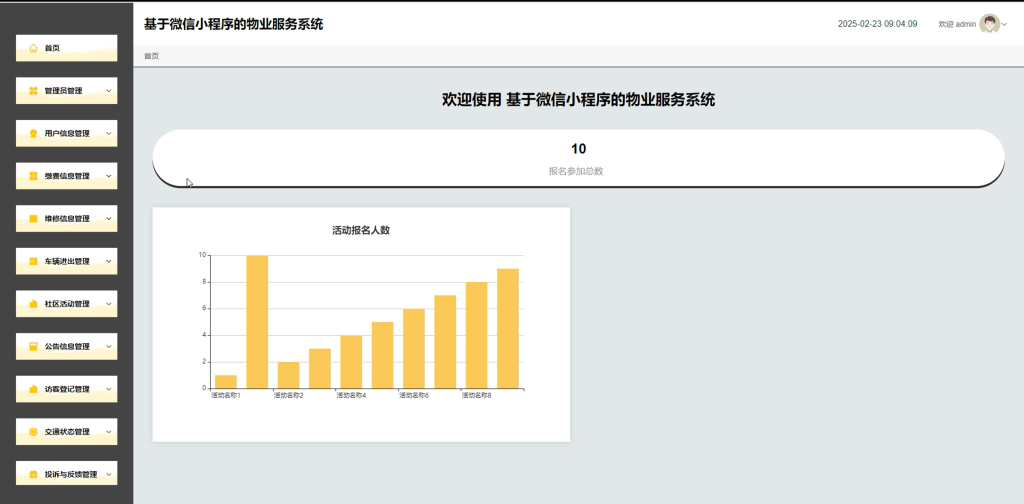Open the dropdown arrow next to admin avatar
This screenshot has width=1024, height=504.
[x=1004, y=25]
